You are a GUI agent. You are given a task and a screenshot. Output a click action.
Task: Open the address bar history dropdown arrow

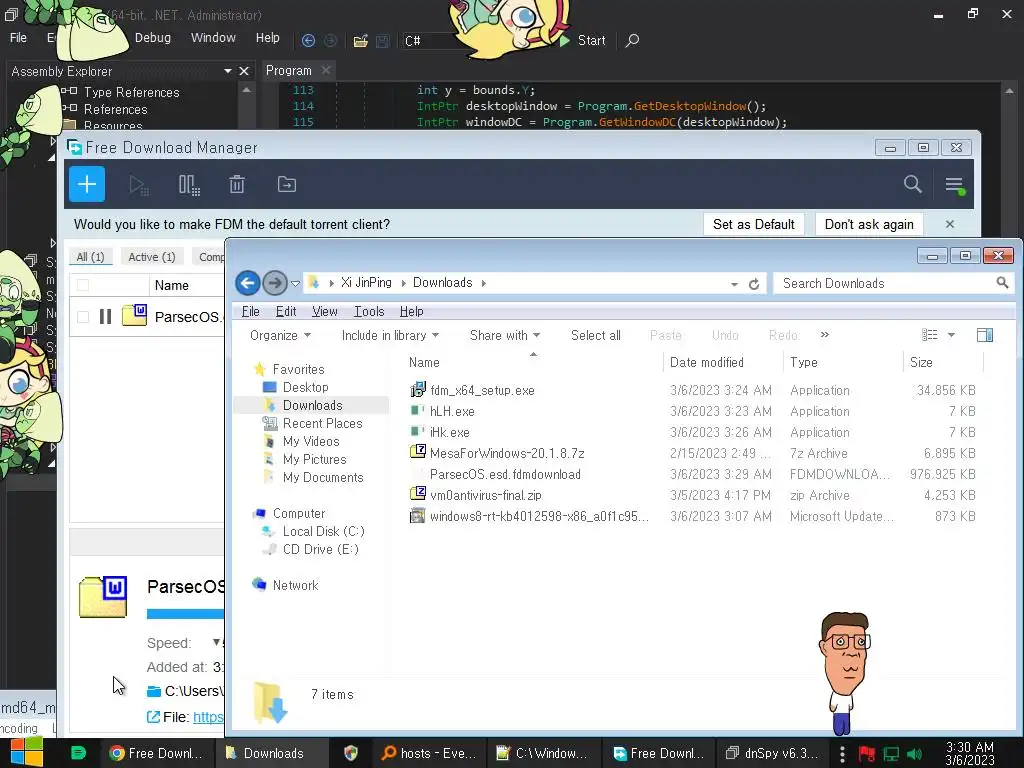pyautogui.click(x=735, y=284)
